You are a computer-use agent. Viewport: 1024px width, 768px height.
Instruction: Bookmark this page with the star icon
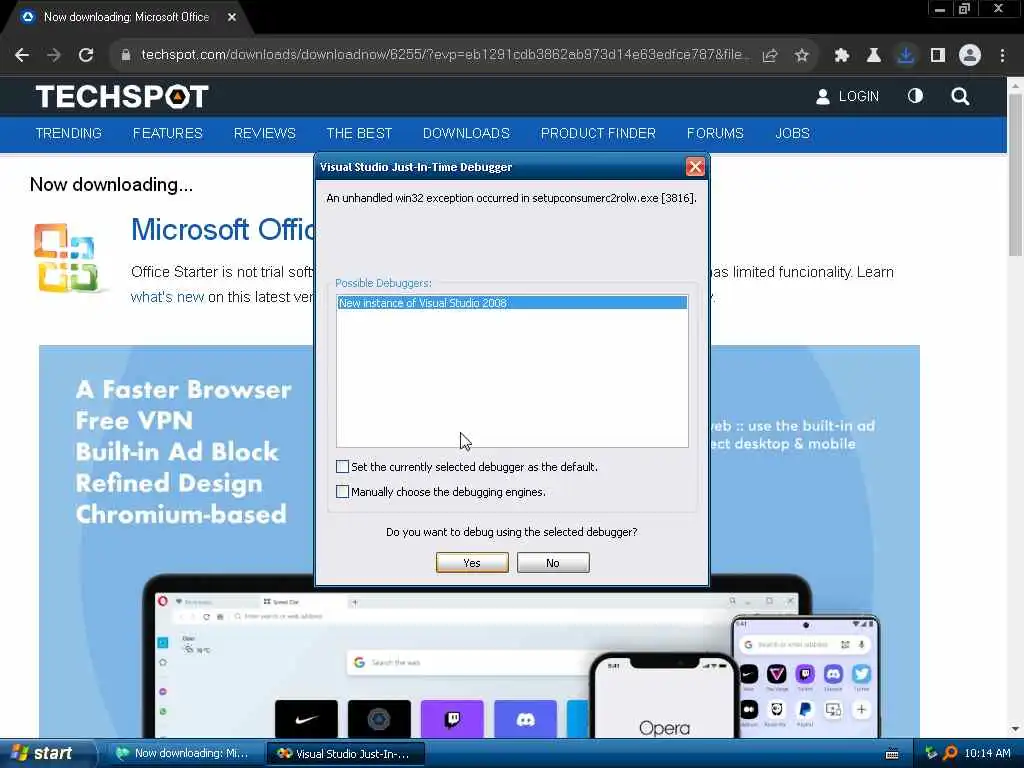pos(802,56)
